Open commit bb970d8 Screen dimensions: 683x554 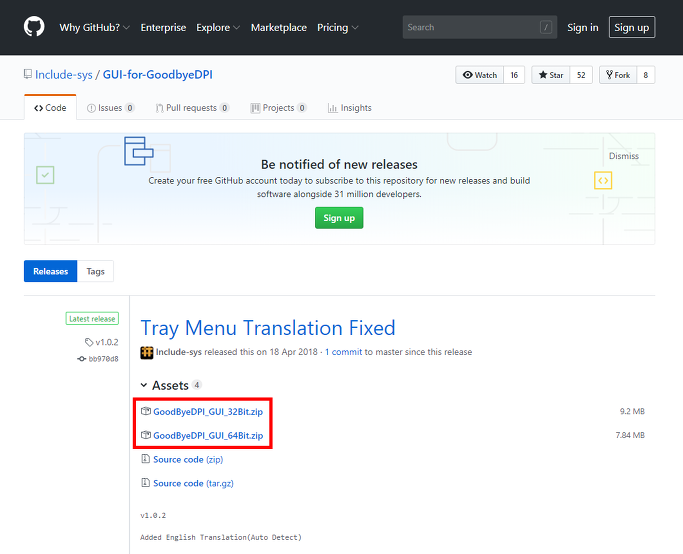pos(103,359)
